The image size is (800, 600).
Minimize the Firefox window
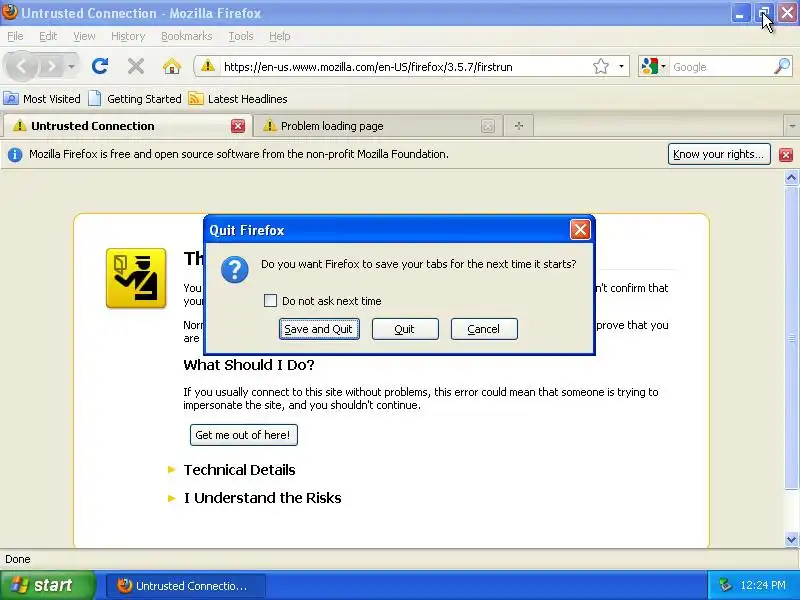[x=740, y=13]
